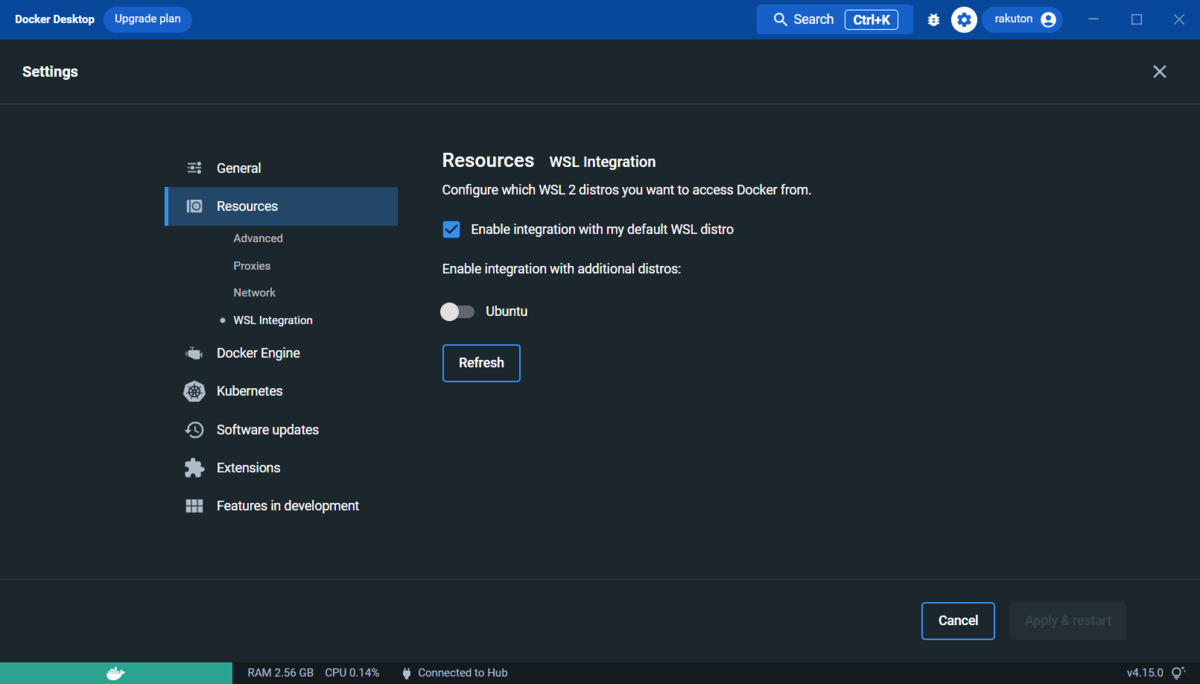Expand the General settings section
This screenshot has height=684, width=1200.
[x=239, y=168]
